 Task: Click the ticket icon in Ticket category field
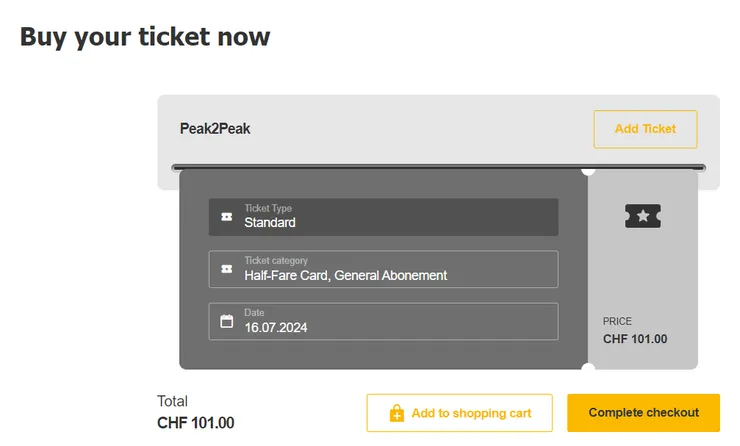[x=227, y=269]
